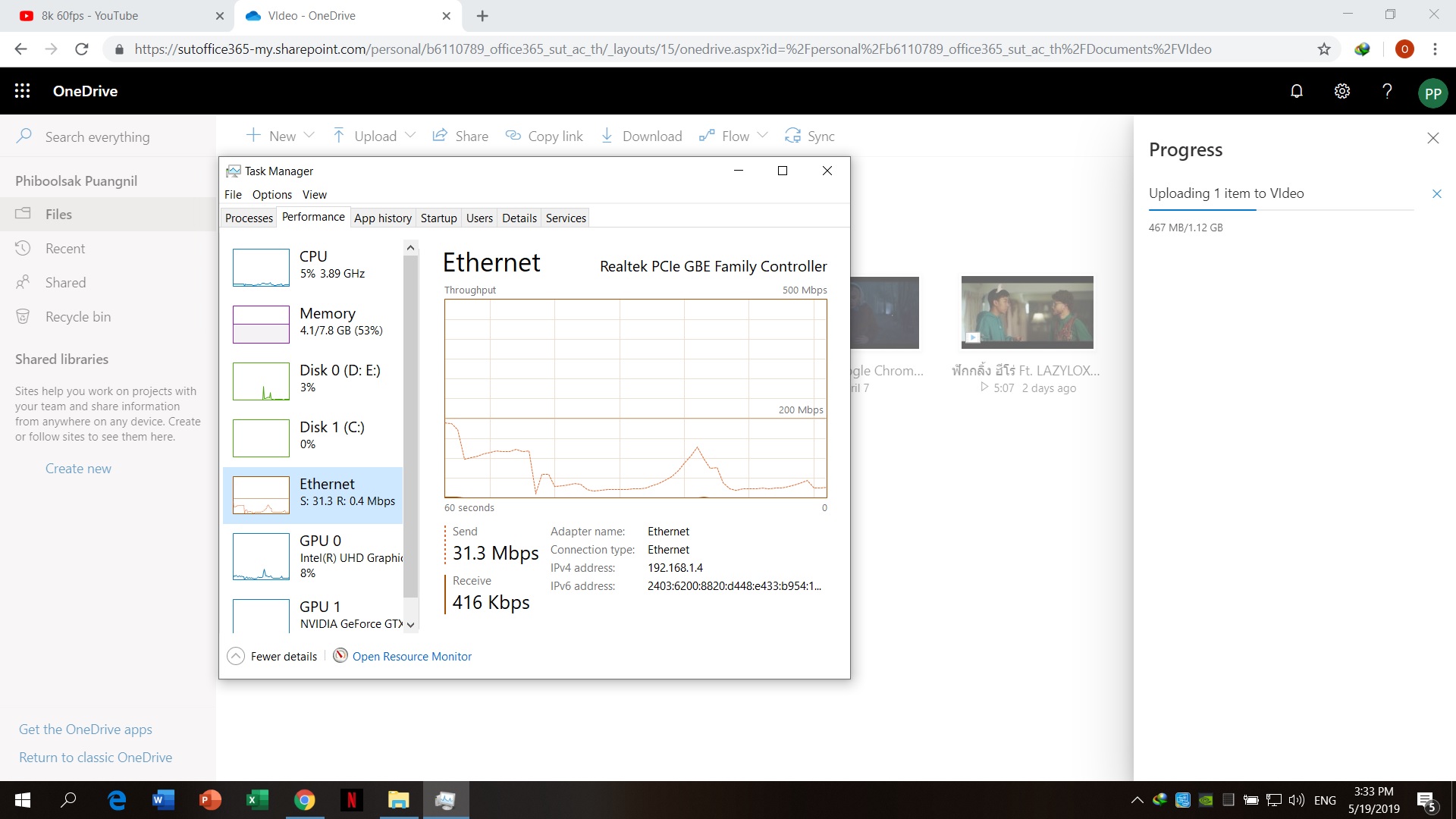The width and height of the screenshot is (1456, 819).
Task: Show hidden system tray icons
Action: [x=1137, y=800]
